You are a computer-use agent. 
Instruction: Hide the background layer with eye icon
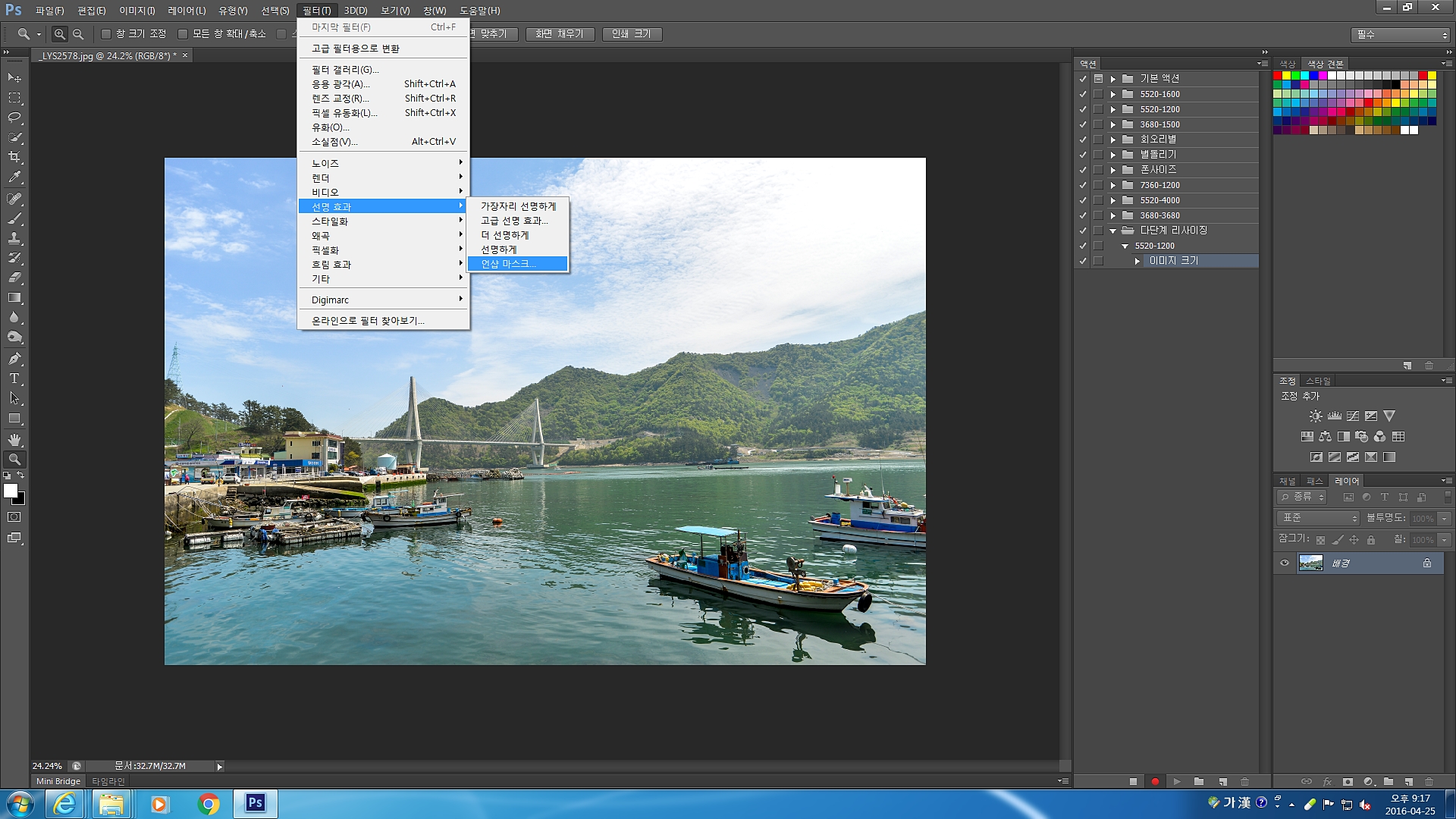click(x=1285, y=563)
